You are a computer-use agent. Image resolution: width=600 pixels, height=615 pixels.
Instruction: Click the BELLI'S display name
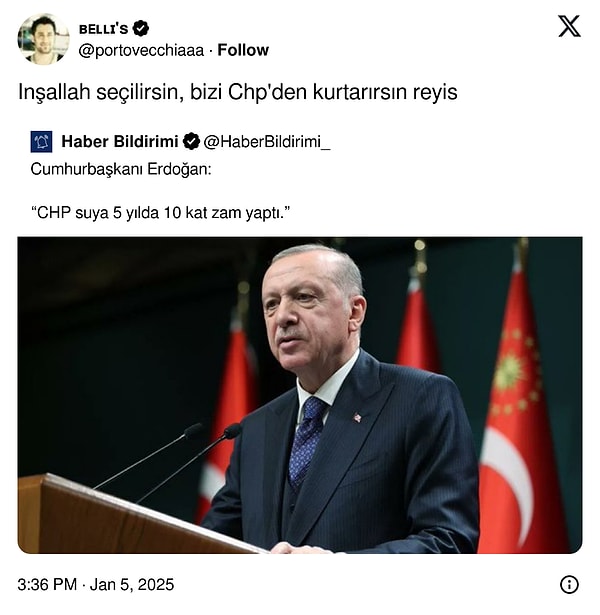click(x=104, y=29)
